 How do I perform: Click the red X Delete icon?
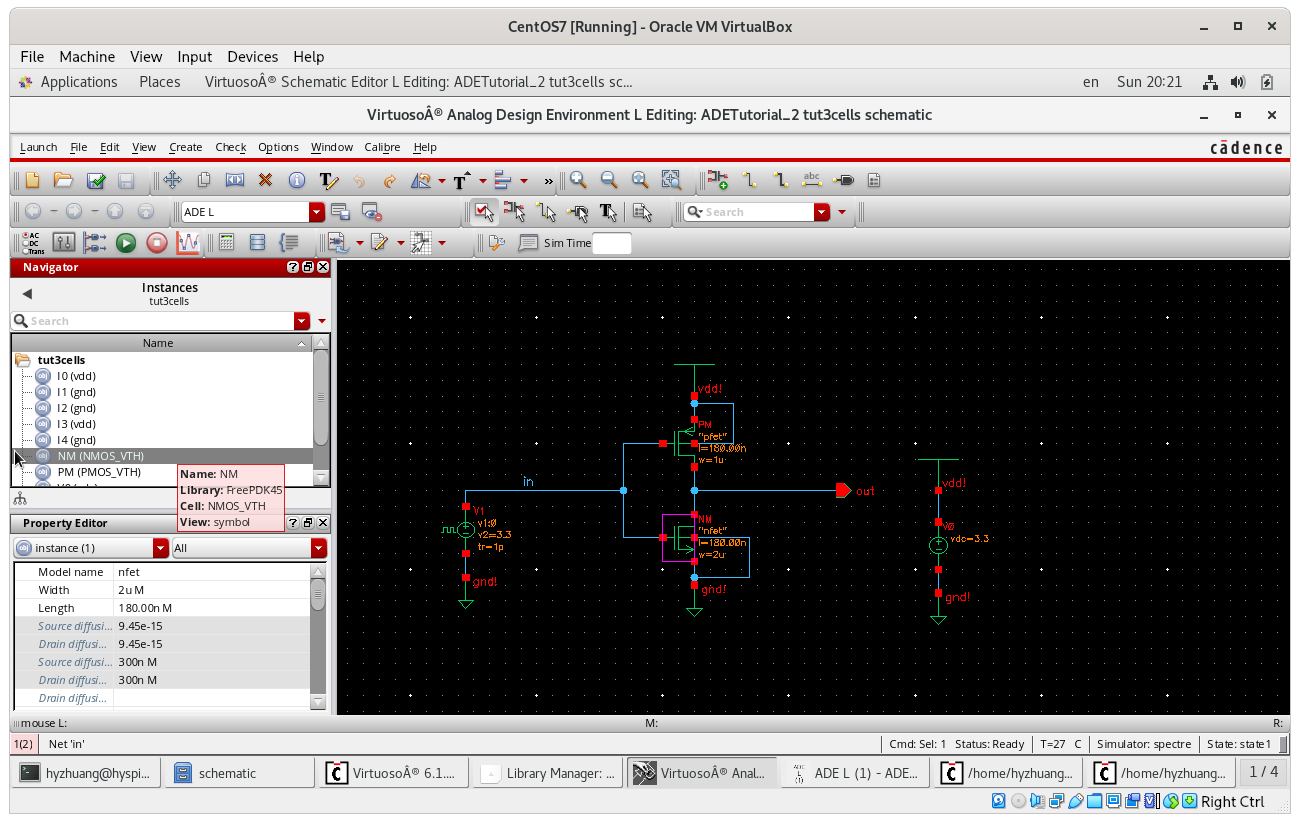click(x=265, y=181)
